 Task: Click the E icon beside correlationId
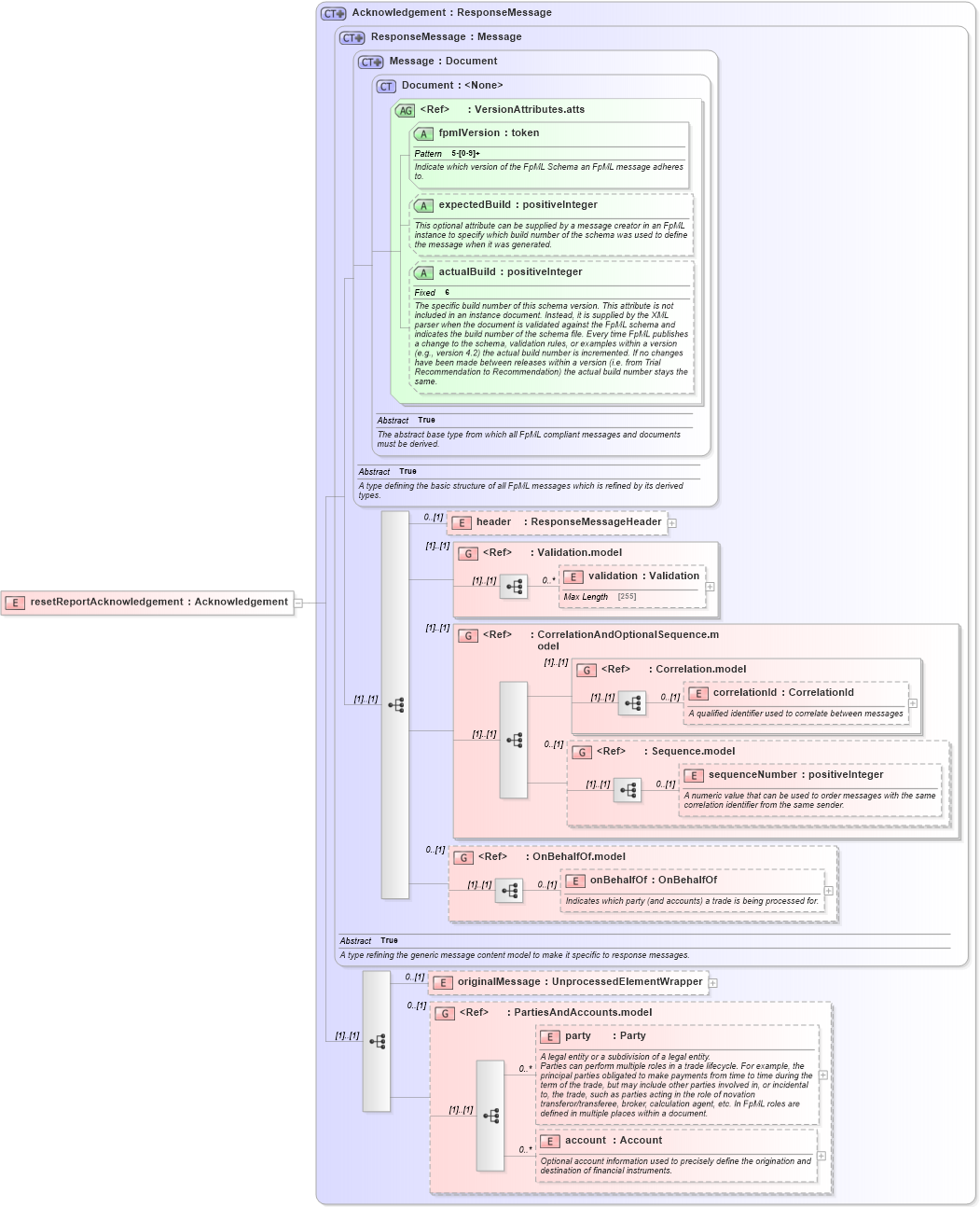pos(698,694)
